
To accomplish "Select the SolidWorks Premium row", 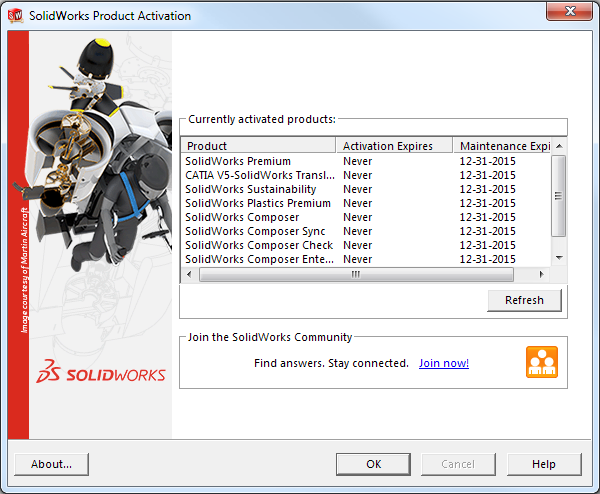I will (x=366, y=161).
